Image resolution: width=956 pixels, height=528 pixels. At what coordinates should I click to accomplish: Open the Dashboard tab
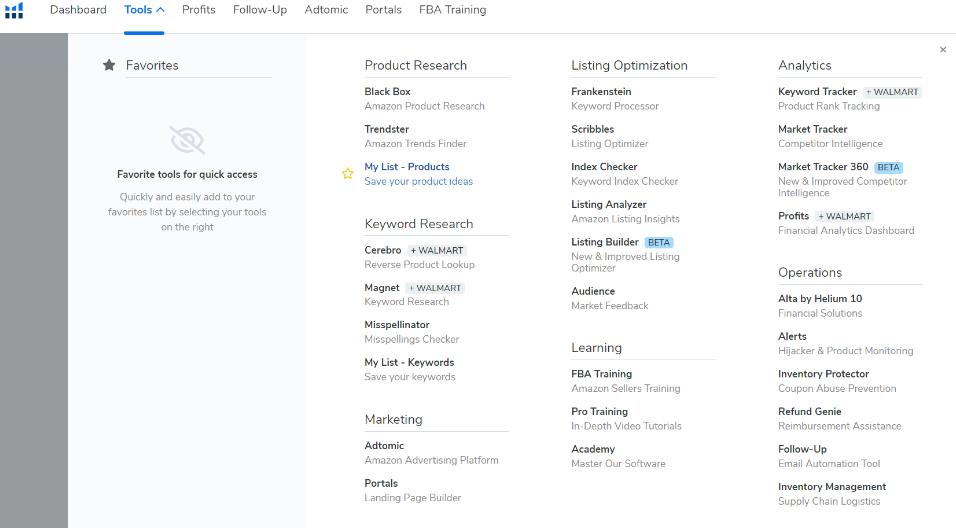(x=78, y=10)
